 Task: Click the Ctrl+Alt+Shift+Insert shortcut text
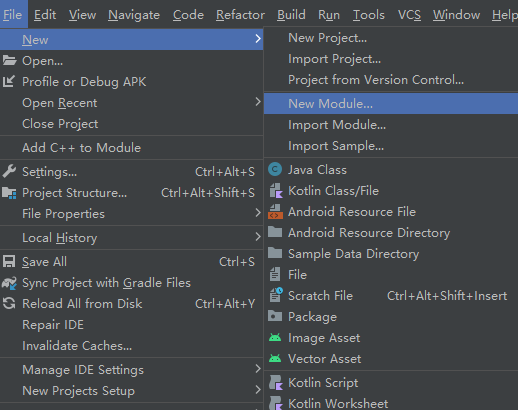click(447, 296)
